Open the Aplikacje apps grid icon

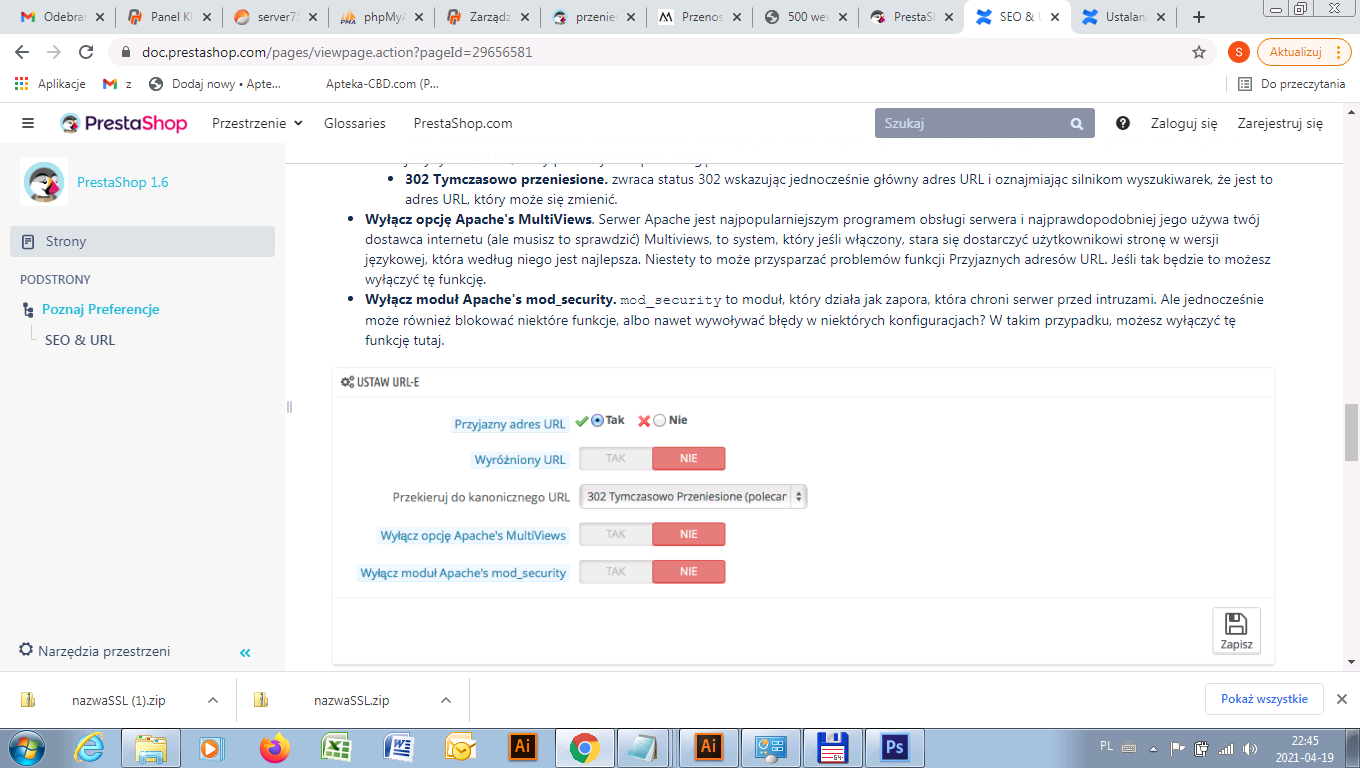(21, 84)
